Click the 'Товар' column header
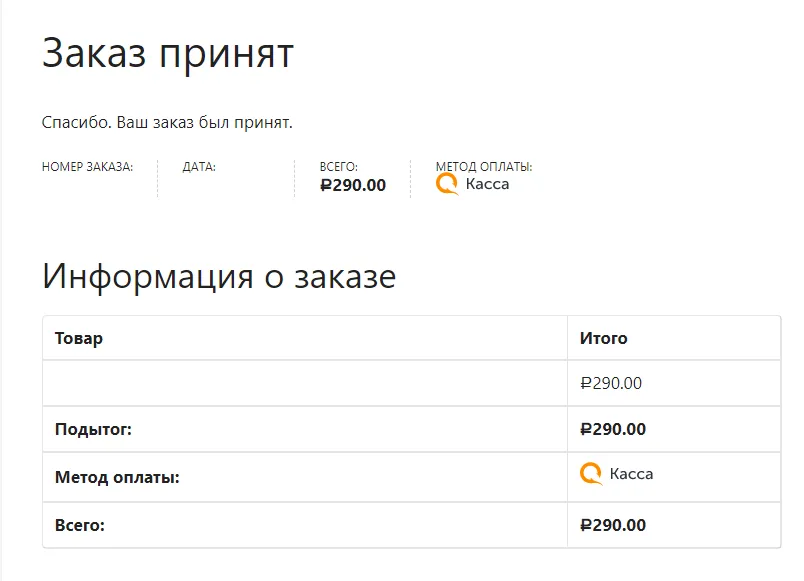 79,338
